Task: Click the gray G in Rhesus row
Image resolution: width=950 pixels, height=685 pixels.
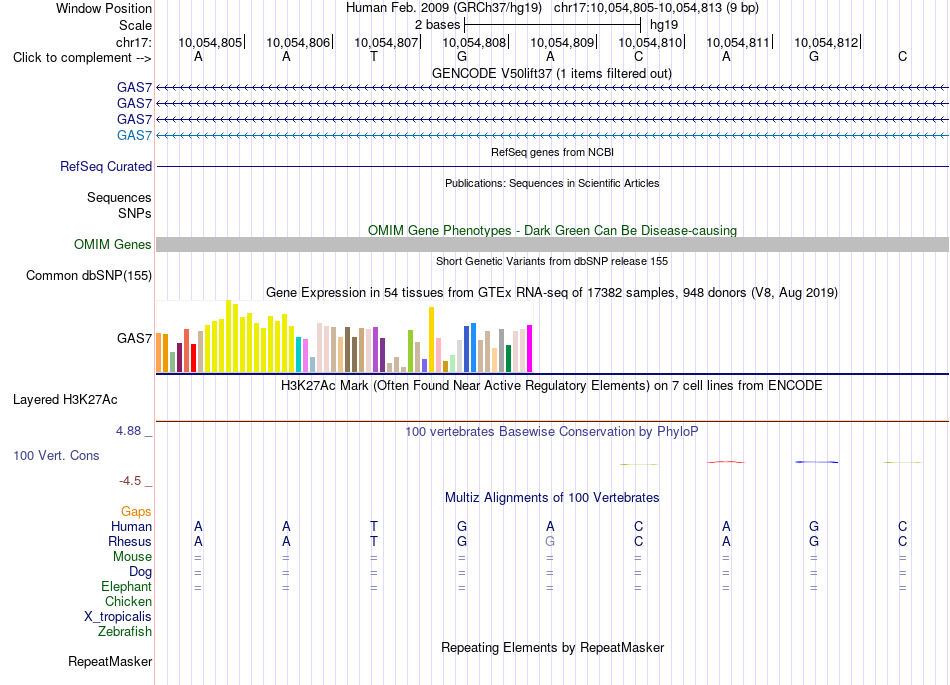Action: [x=550, y=541]
